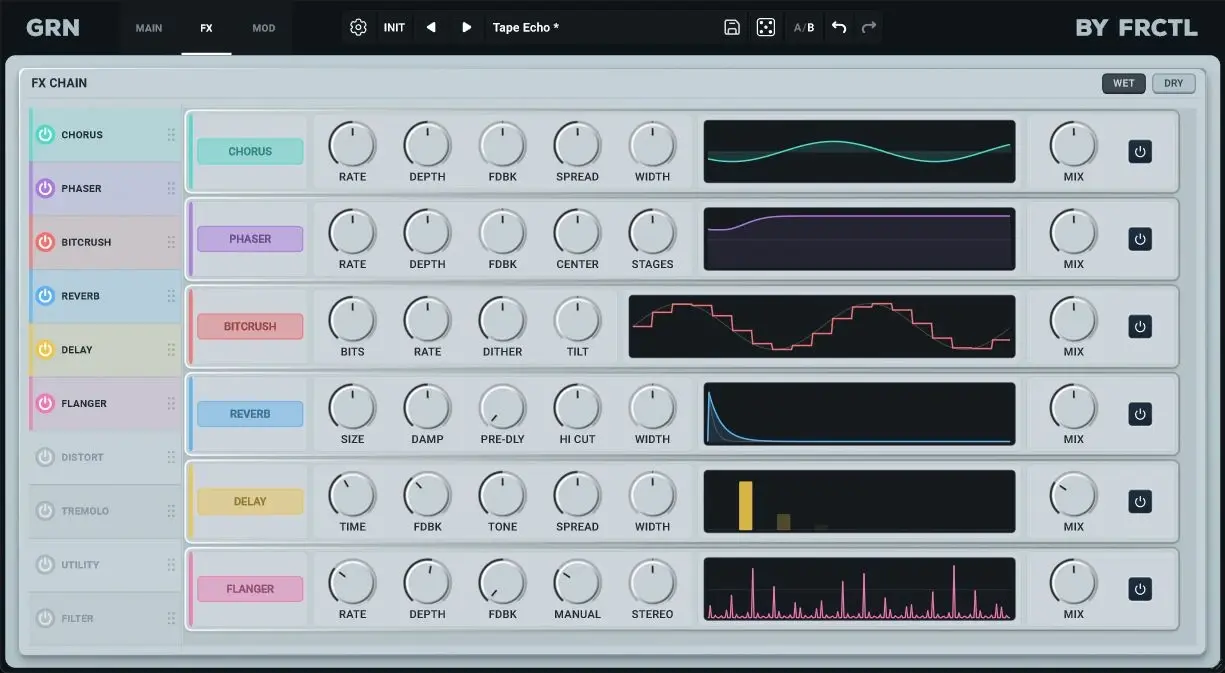Click the Bitcrush BITS knob
Image resolution: width=1225 pixels, height=673 pixels.
[352, 320]
